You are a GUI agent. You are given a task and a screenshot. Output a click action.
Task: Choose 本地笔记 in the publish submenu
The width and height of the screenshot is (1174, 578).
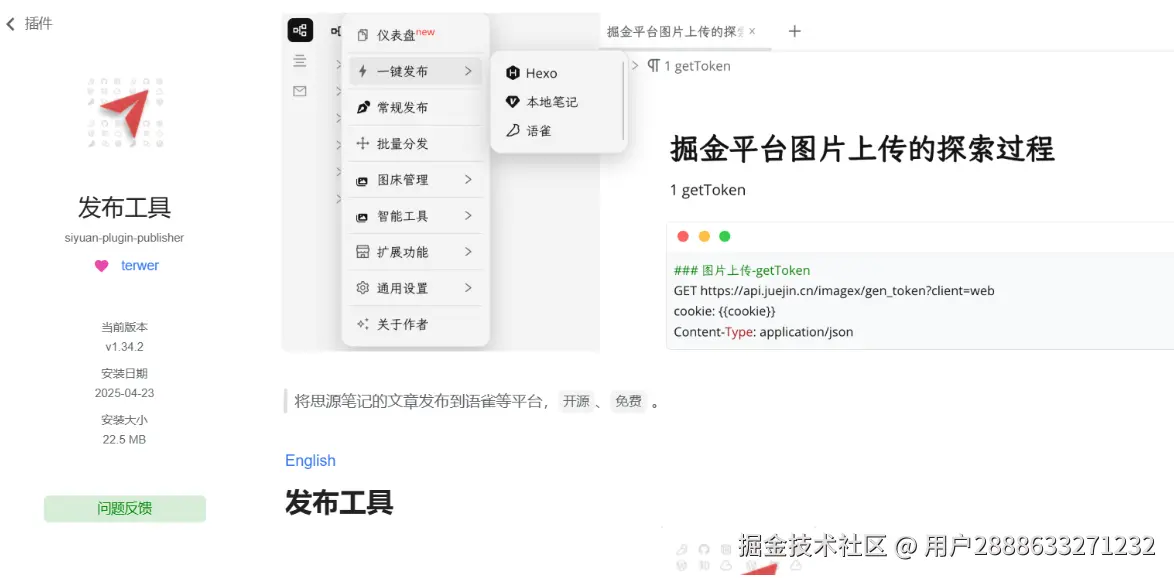tap(558, 102)
